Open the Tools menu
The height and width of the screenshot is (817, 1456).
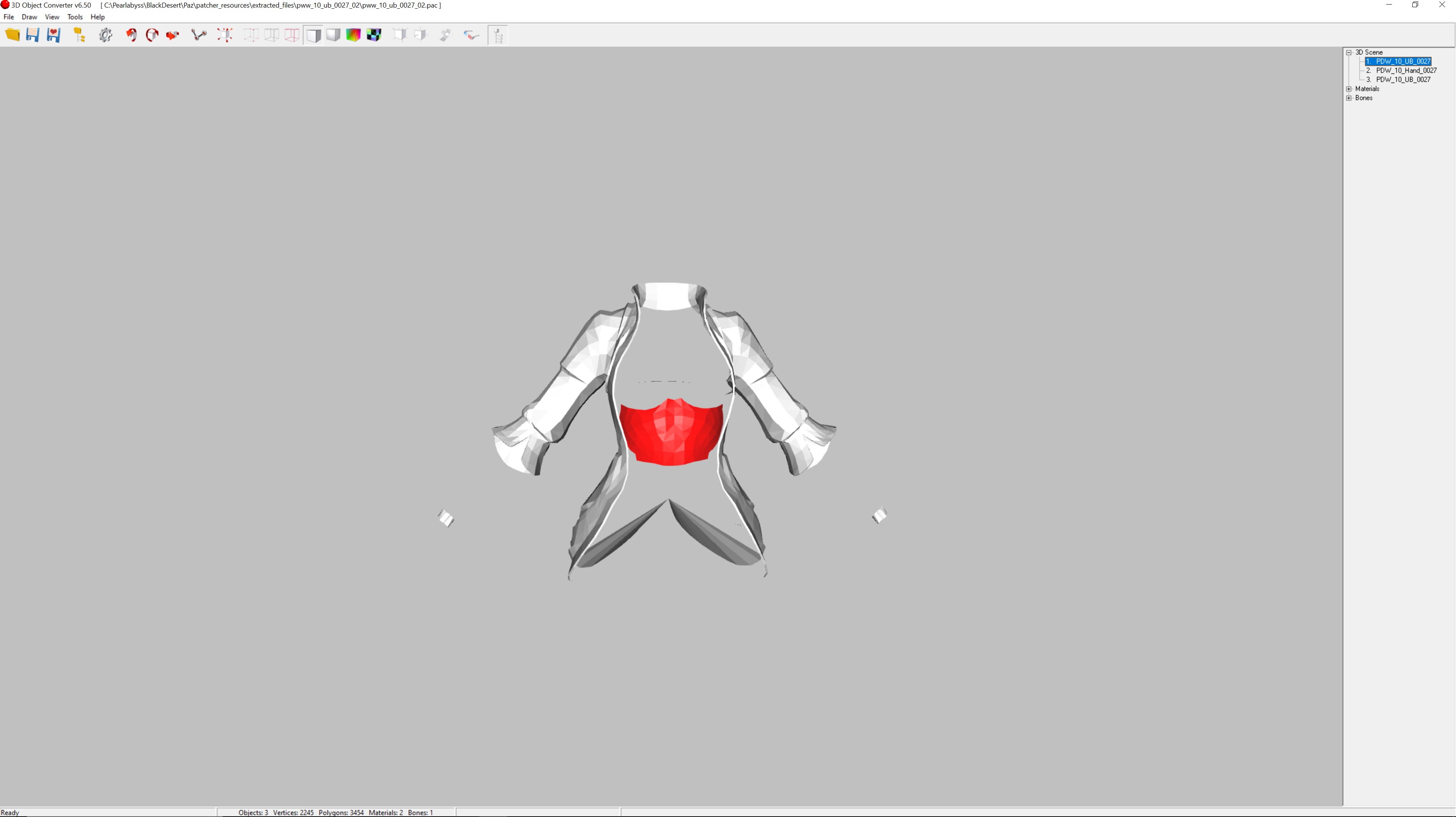click(x=75, y=17)
